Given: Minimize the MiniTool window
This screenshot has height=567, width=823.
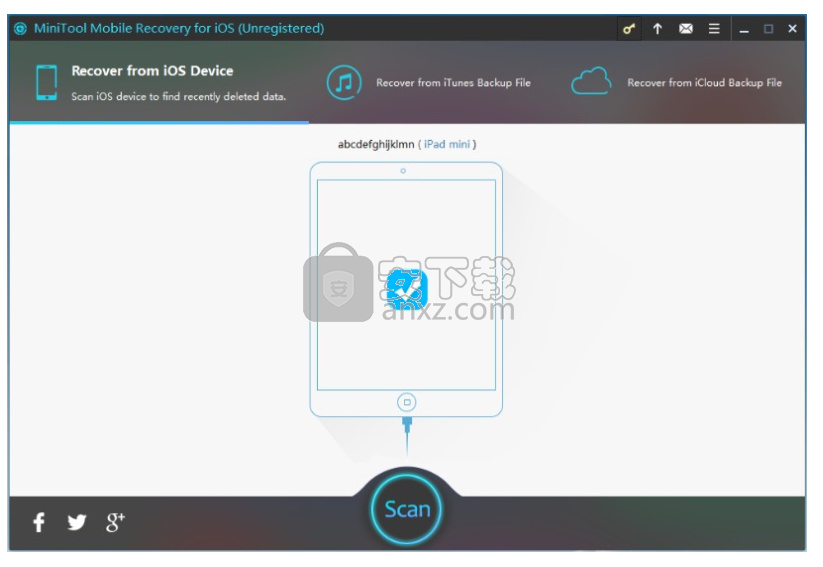Looking at the screenshot, I should point(744,29).
